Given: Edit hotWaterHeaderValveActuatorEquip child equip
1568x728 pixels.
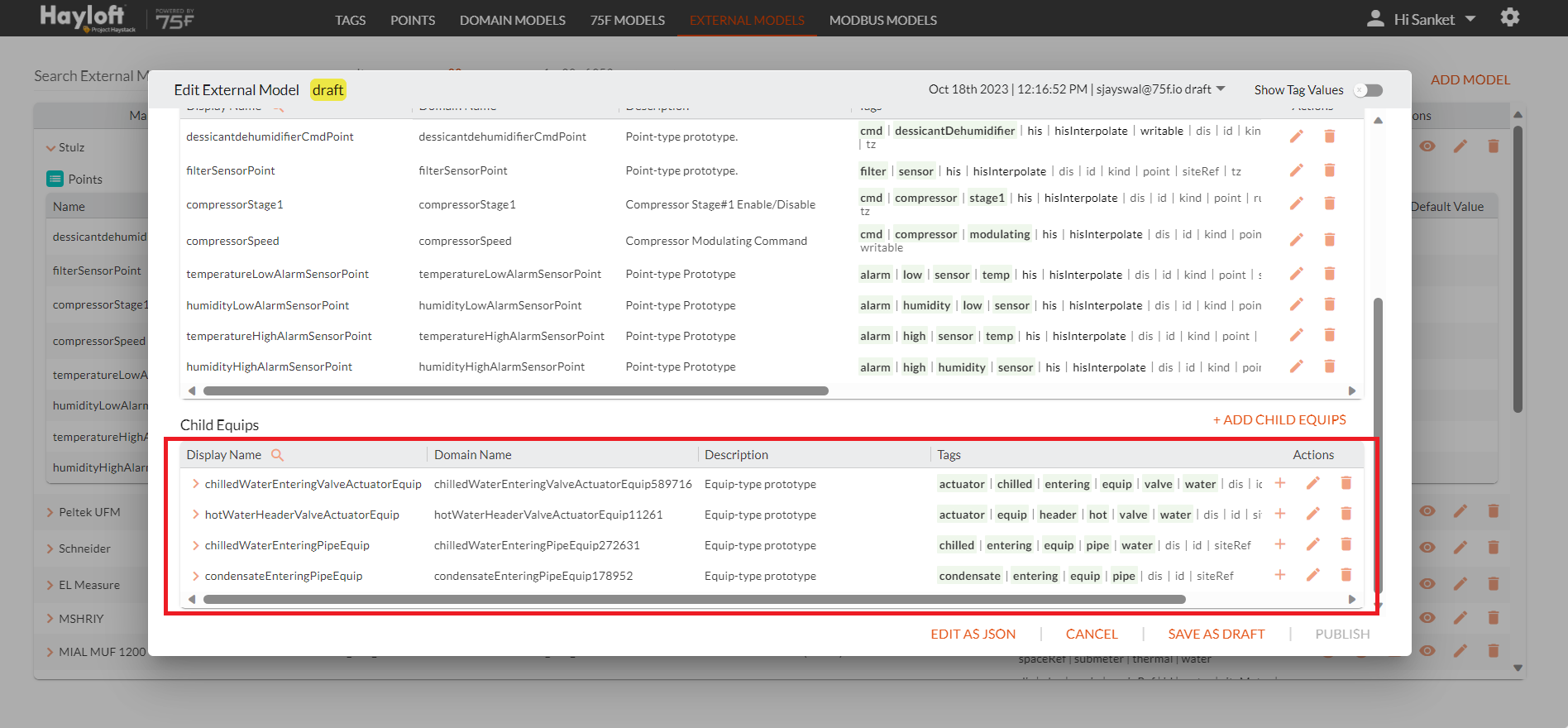Looking at the screenshot, I should point(1312,514).
